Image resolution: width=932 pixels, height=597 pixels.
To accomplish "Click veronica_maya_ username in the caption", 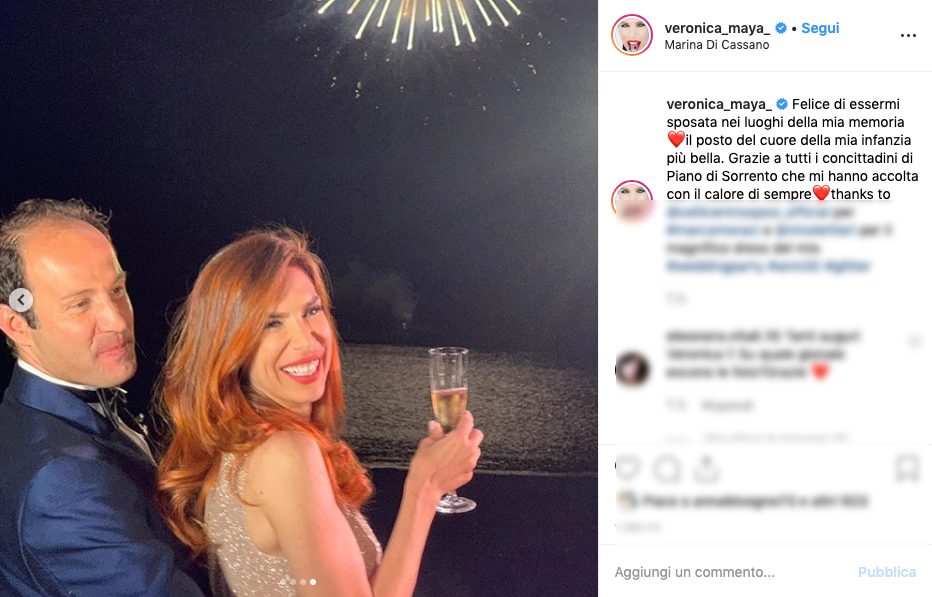I will [719, 104].
